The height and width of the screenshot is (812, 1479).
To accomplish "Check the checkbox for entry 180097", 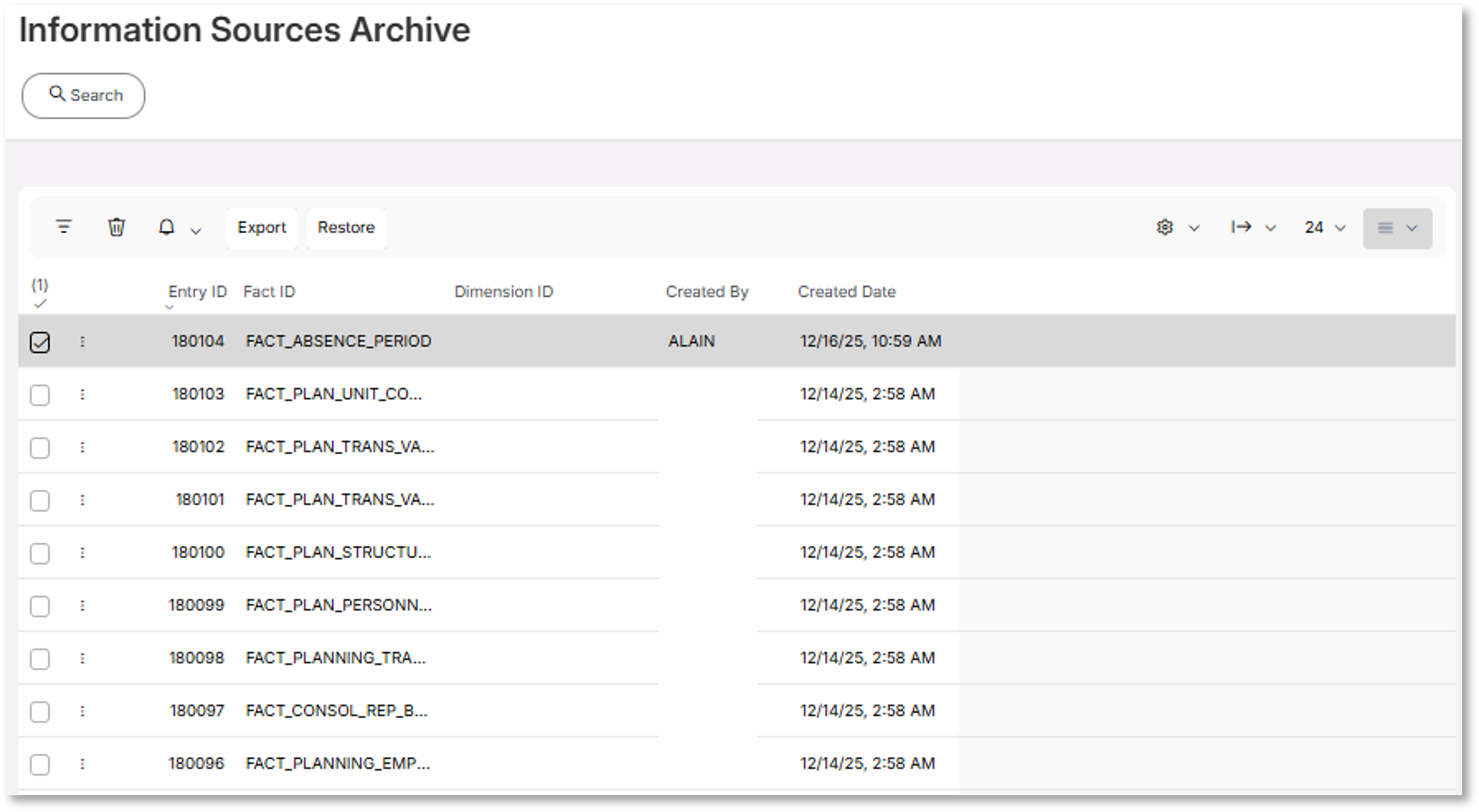I will click(40, 712).
